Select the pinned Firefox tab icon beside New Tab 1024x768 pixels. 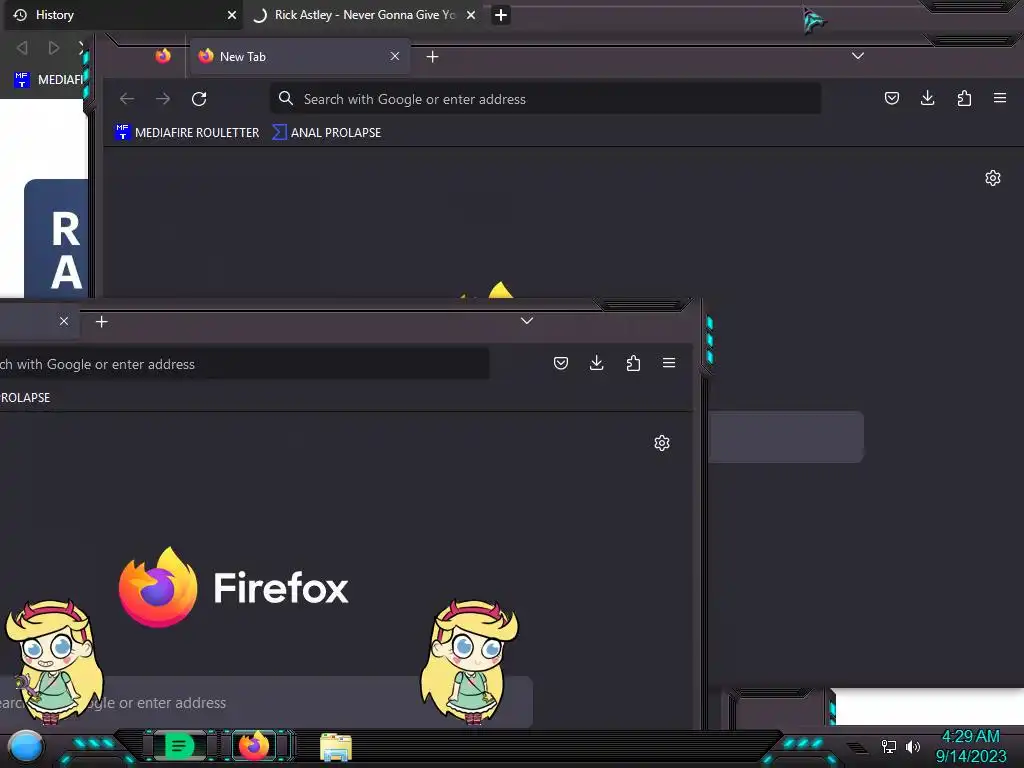(x=163, y=56)
